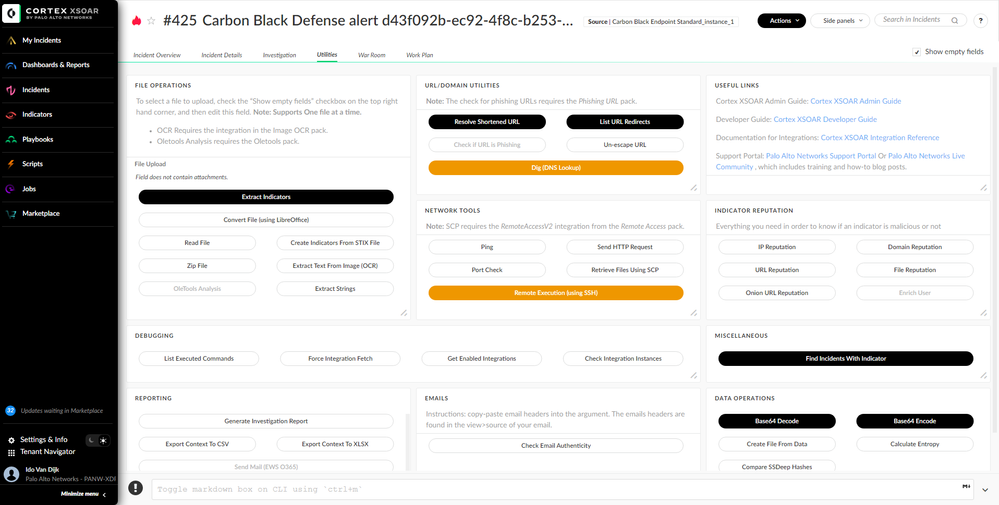999x505 pixels.
Task: Click the Search in Incidents field
Action: (x=913, y=20)
